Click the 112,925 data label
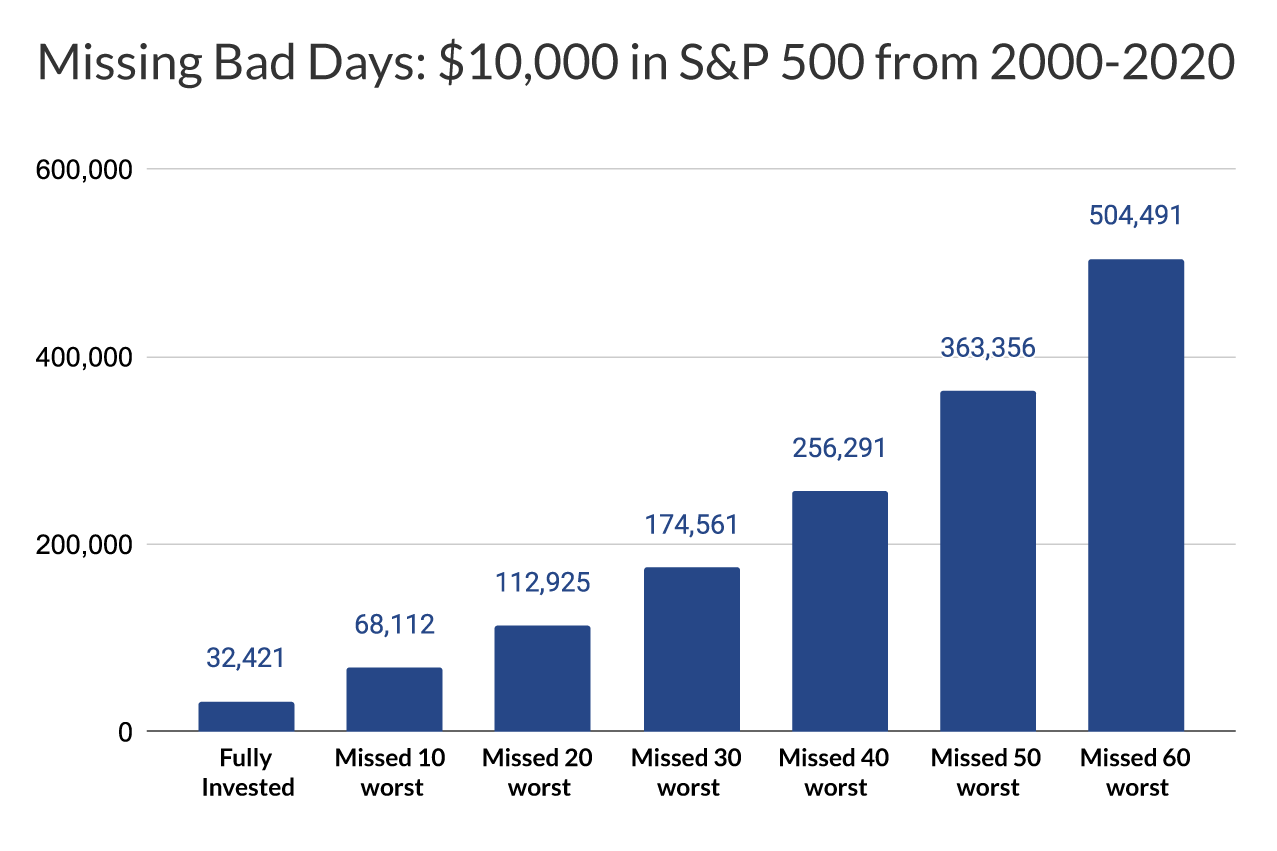The height and width of the screenshot is (851, 1277). (x=542, y=581)
